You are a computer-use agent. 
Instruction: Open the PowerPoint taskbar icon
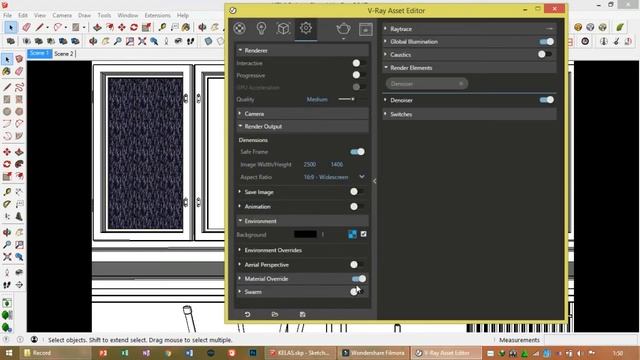103,353
